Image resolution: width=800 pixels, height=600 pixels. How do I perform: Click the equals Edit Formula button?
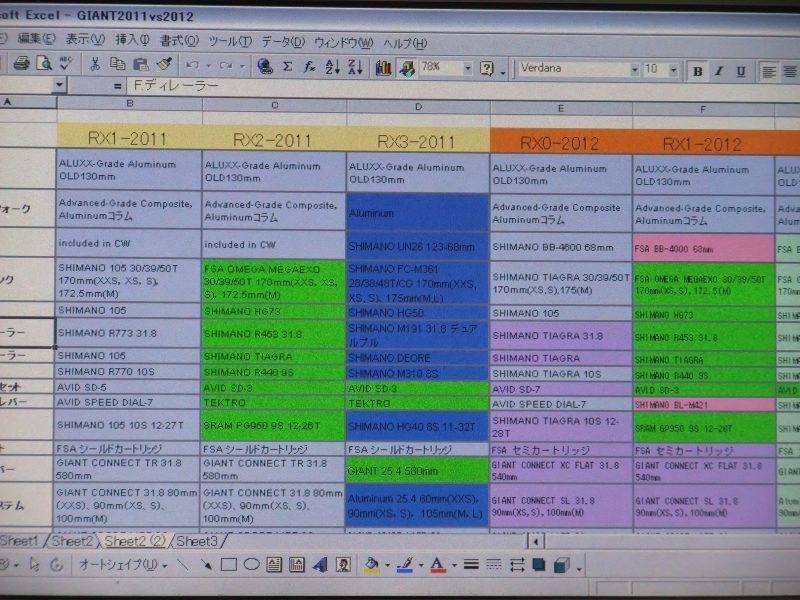(x=117, y=86)
